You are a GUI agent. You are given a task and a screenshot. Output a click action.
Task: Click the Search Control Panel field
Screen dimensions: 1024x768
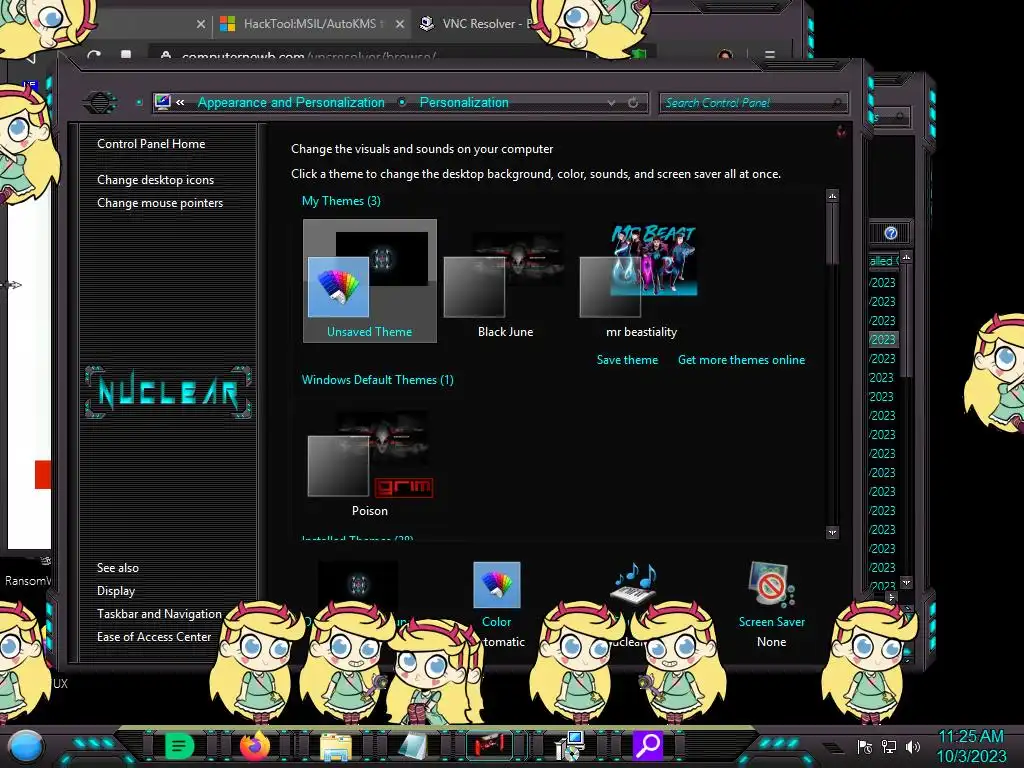click(753, 103)
